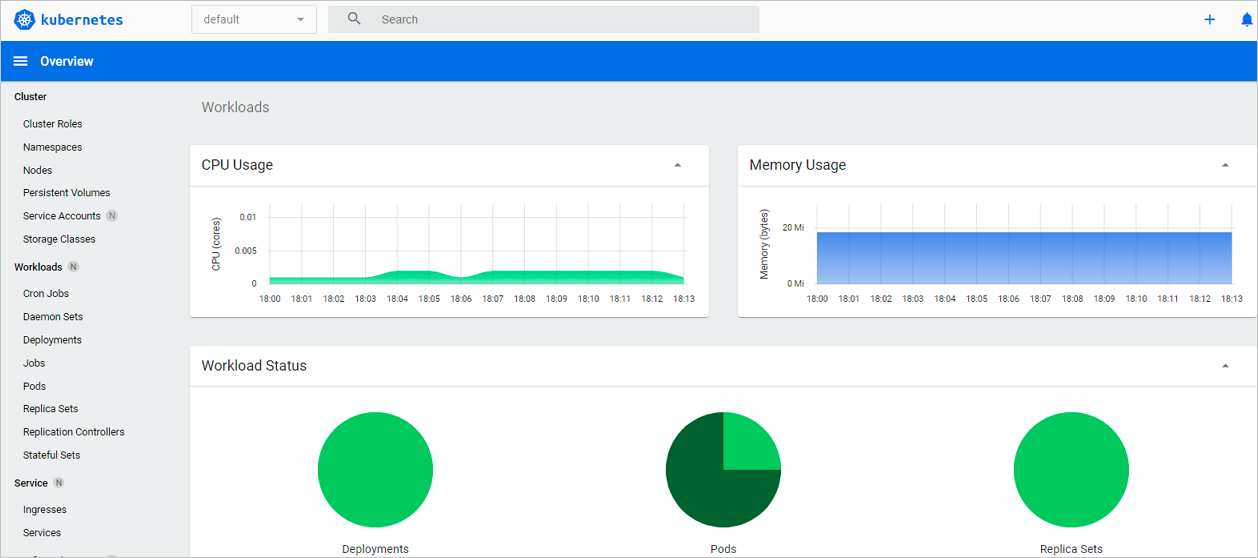The height and width of the screenshot is (558, 1258).
Task: Collapse the CPU Usage card
Action: pyautogui.click(x=677, y=165)
